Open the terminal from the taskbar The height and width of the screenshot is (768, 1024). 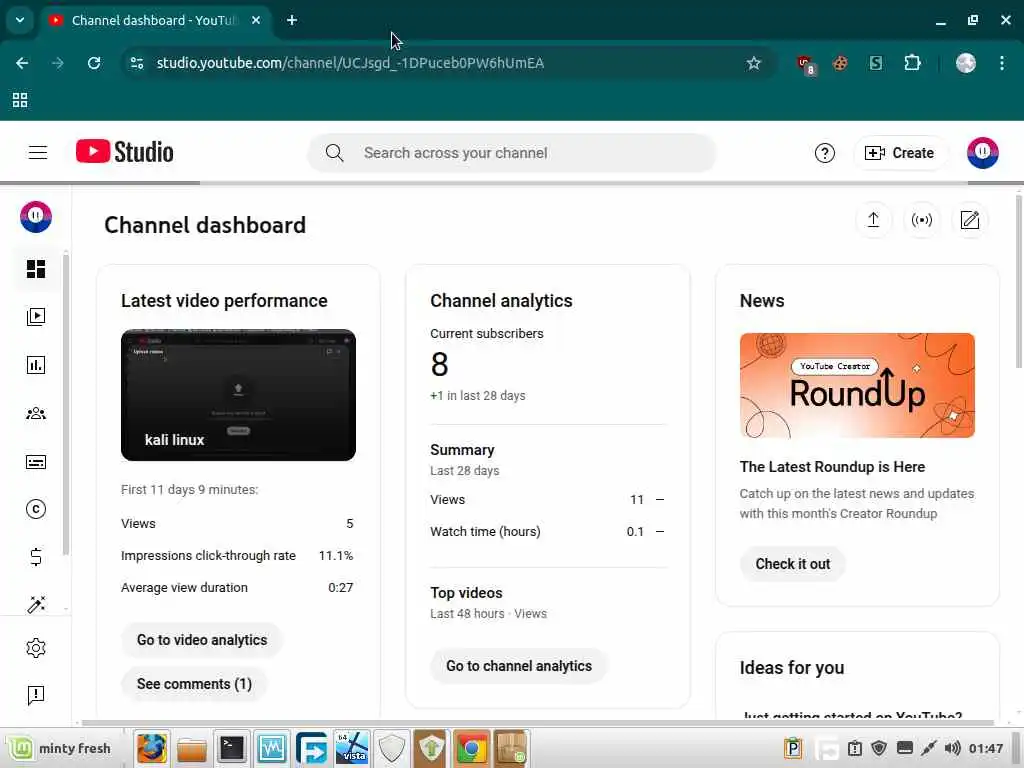click(232, 748)
